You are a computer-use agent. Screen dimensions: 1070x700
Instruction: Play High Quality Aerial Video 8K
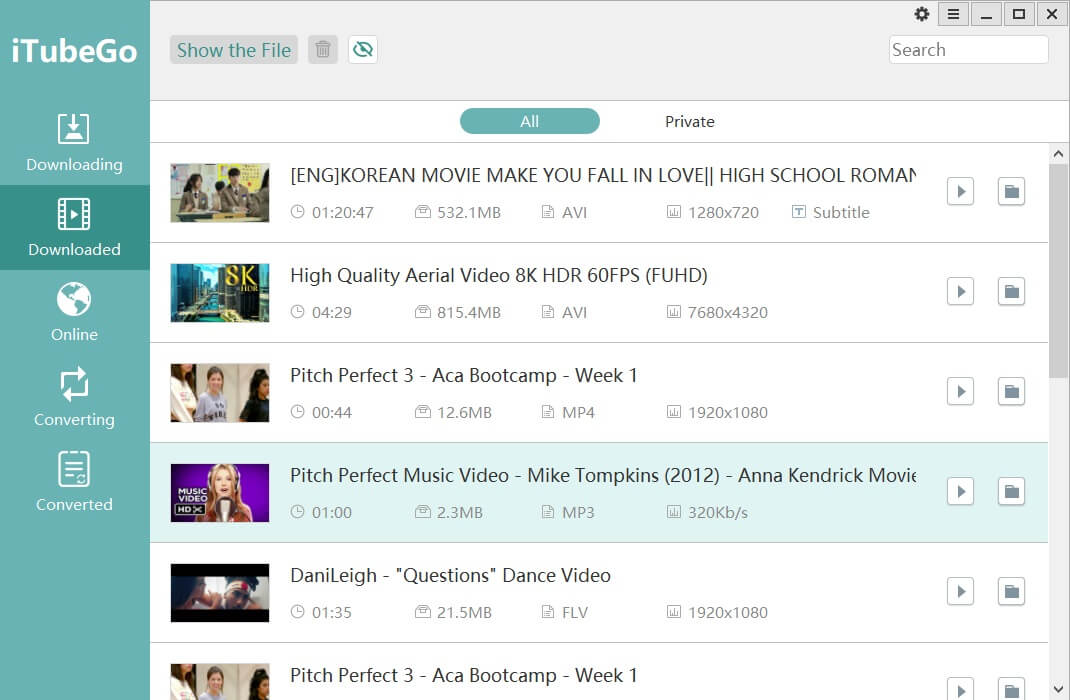click(960, 292)
